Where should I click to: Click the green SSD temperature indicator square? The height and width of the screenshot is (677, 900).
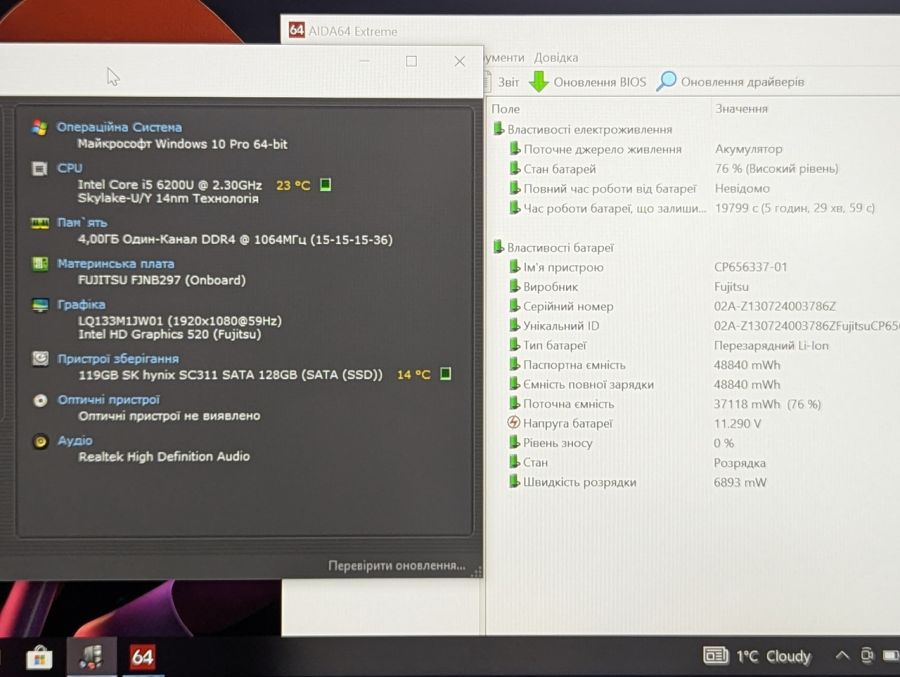point(445,374)
